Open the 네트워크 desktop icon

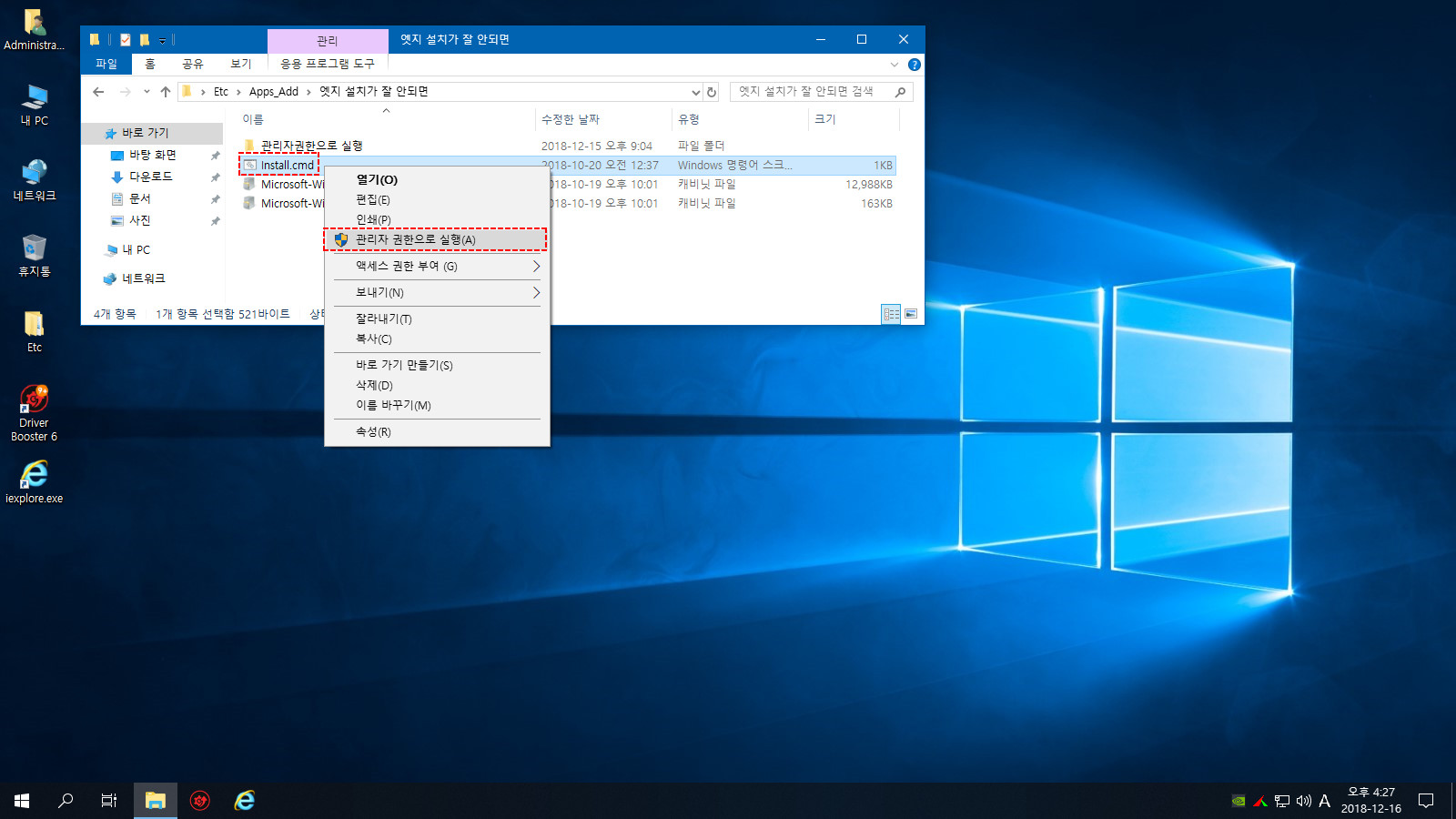point(34,180)
